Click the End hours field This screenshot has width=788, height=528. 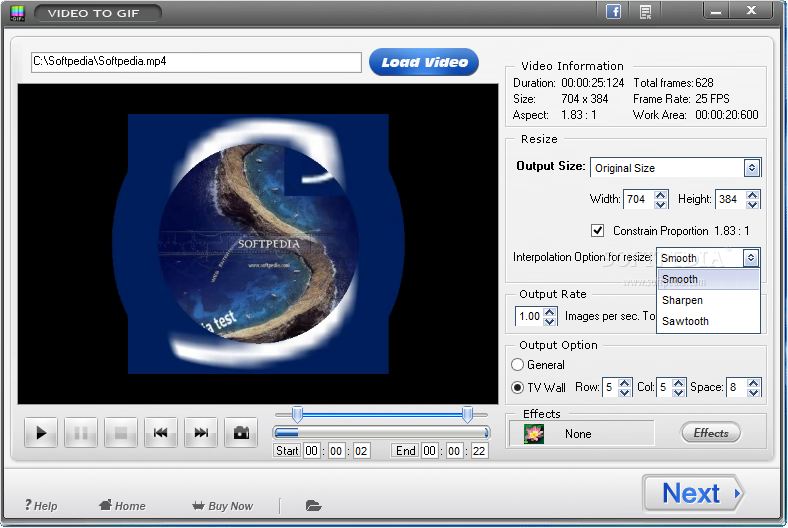point(429,451)
